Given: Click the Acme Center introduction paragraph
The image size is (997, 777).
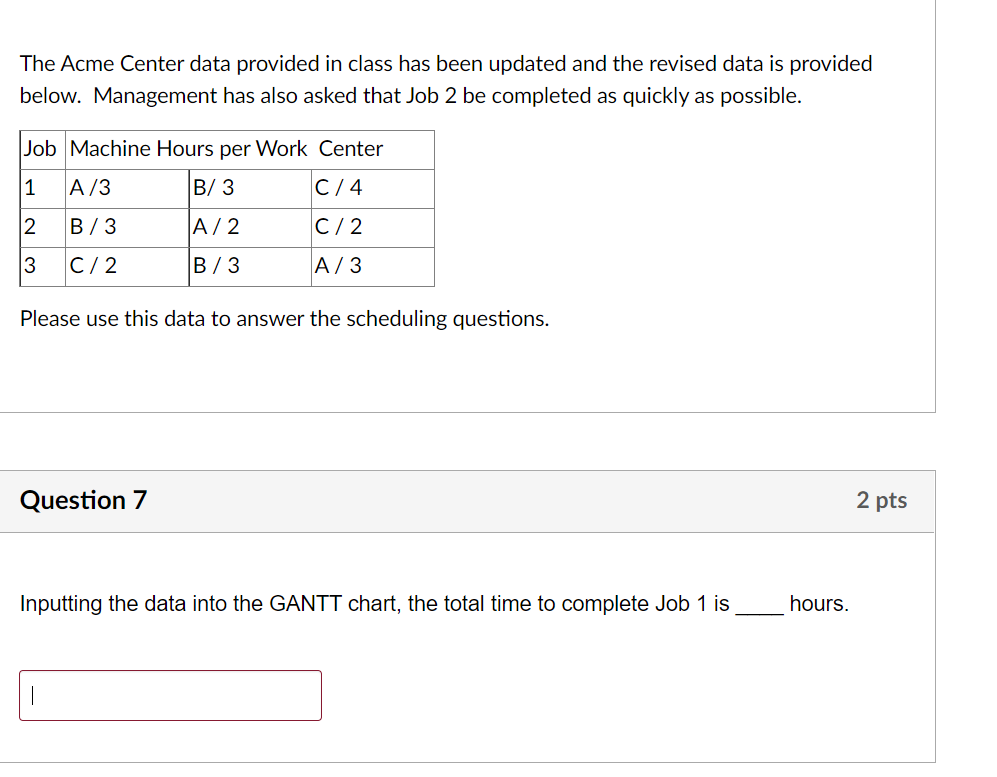Looking at the screenshot, I should tap(446, 79).
